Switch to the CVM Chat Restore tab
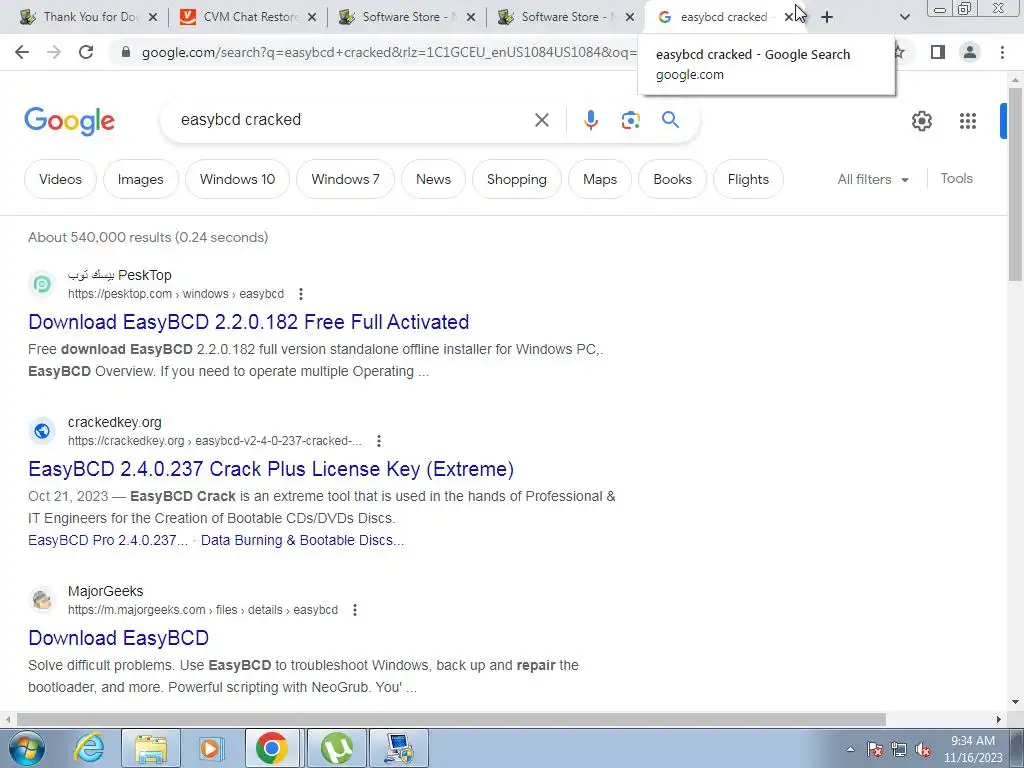Viewport: 1024px width, 768px height. click(x=247, y=17)
